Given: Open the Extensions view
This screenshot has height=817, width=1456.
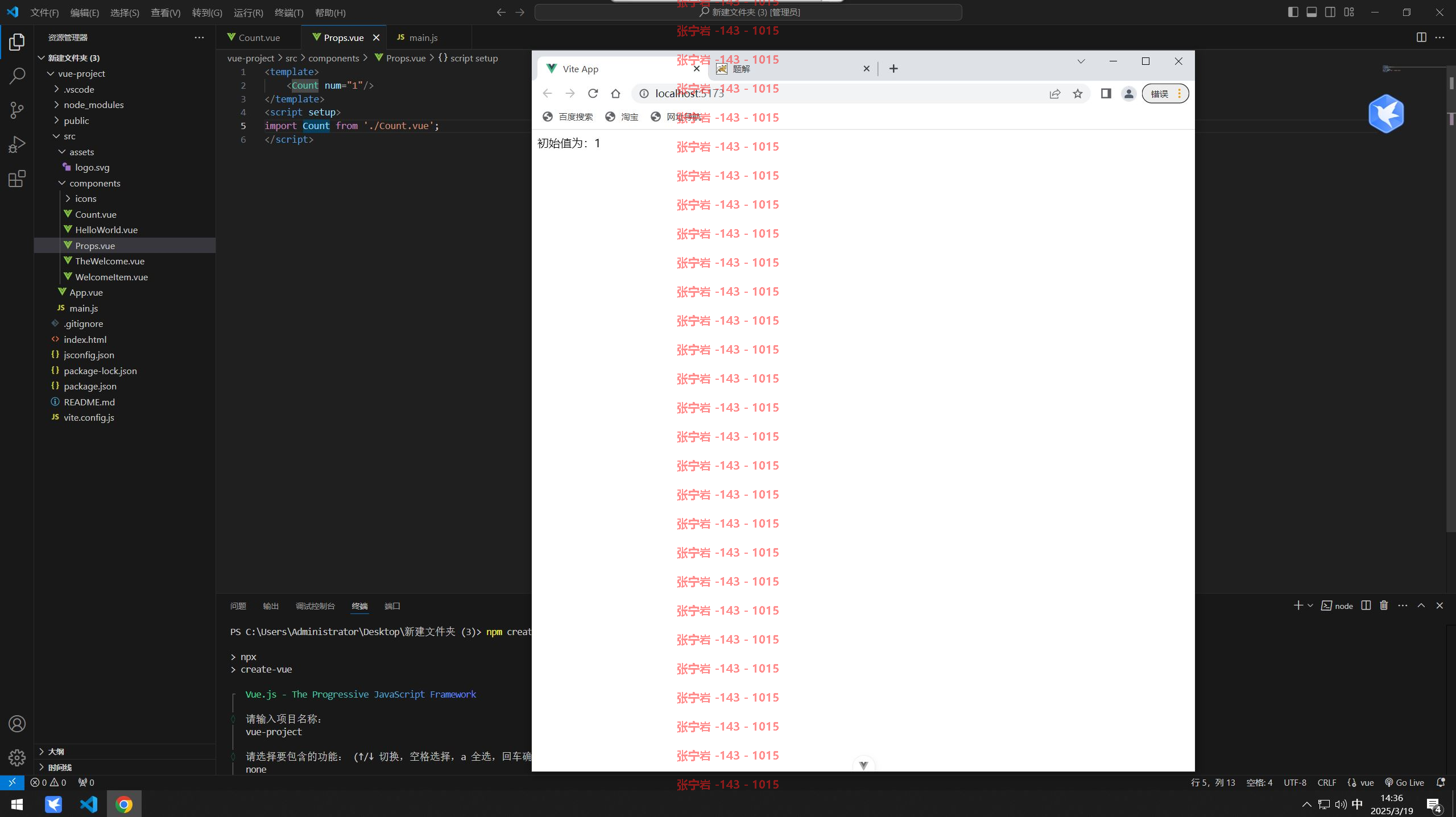Looking at the screenshot, I should click(x=17, y=179).
